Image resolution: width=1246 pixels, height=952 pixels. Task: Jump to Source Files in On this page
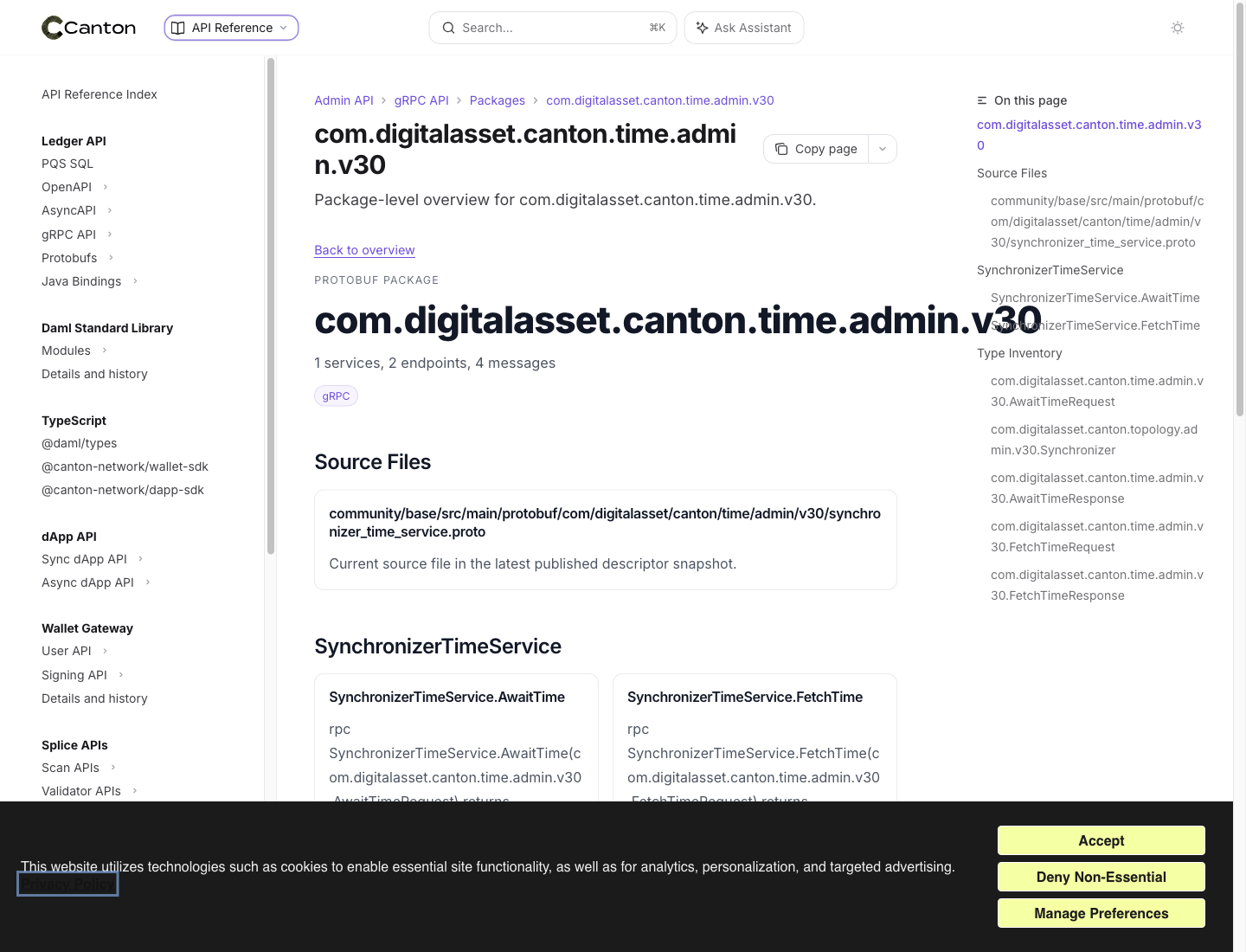click(x=1012, y=173)
